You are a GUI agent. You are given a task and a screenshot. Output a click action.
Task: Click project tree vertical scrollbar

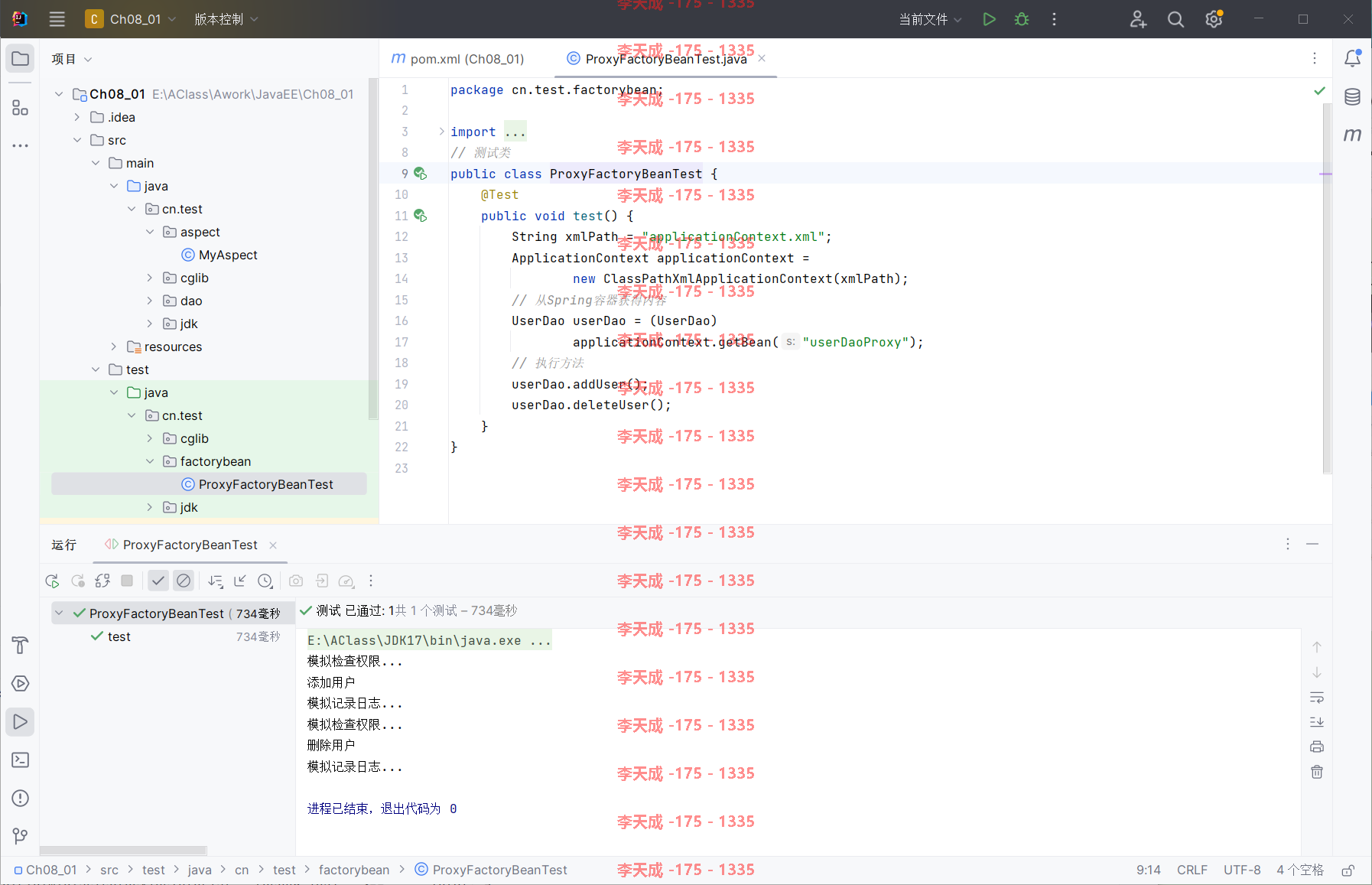(x=373, y=249)
